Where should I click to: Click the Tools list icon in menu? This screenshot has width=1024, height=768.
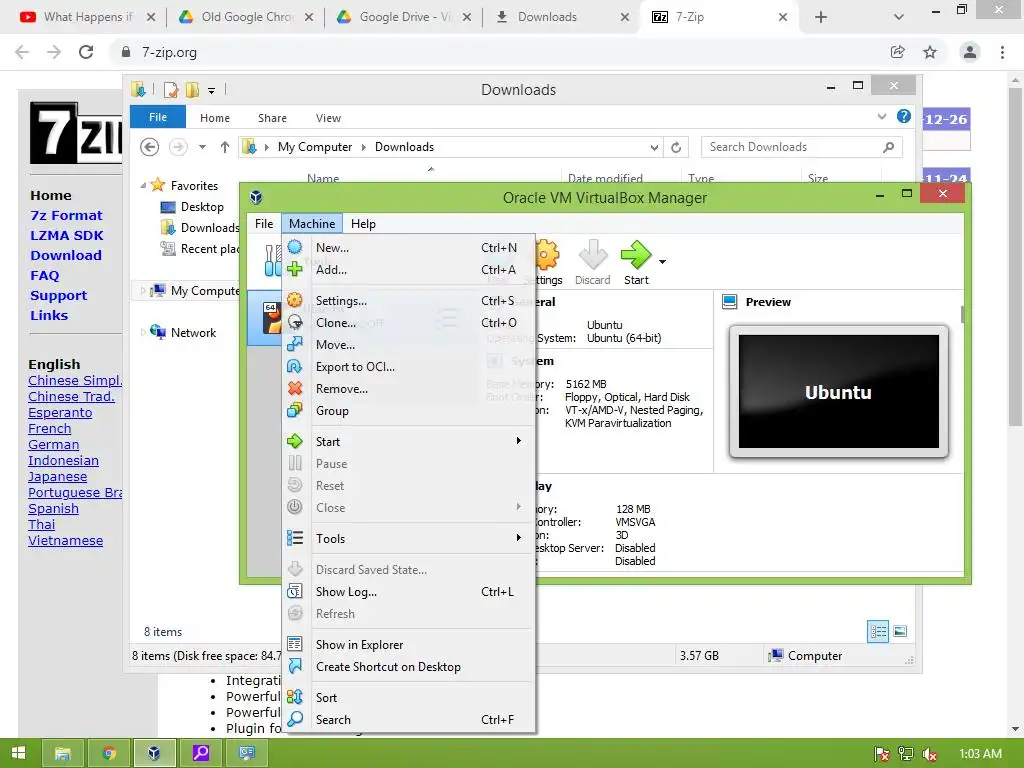pyautogui.click(x=295, y=538)
